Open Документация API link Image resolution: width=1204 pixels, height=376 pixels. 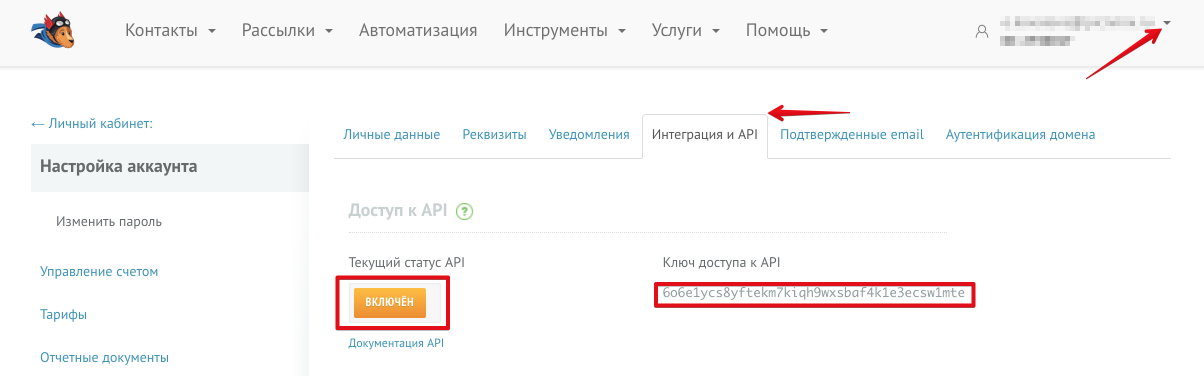(396, 343)
